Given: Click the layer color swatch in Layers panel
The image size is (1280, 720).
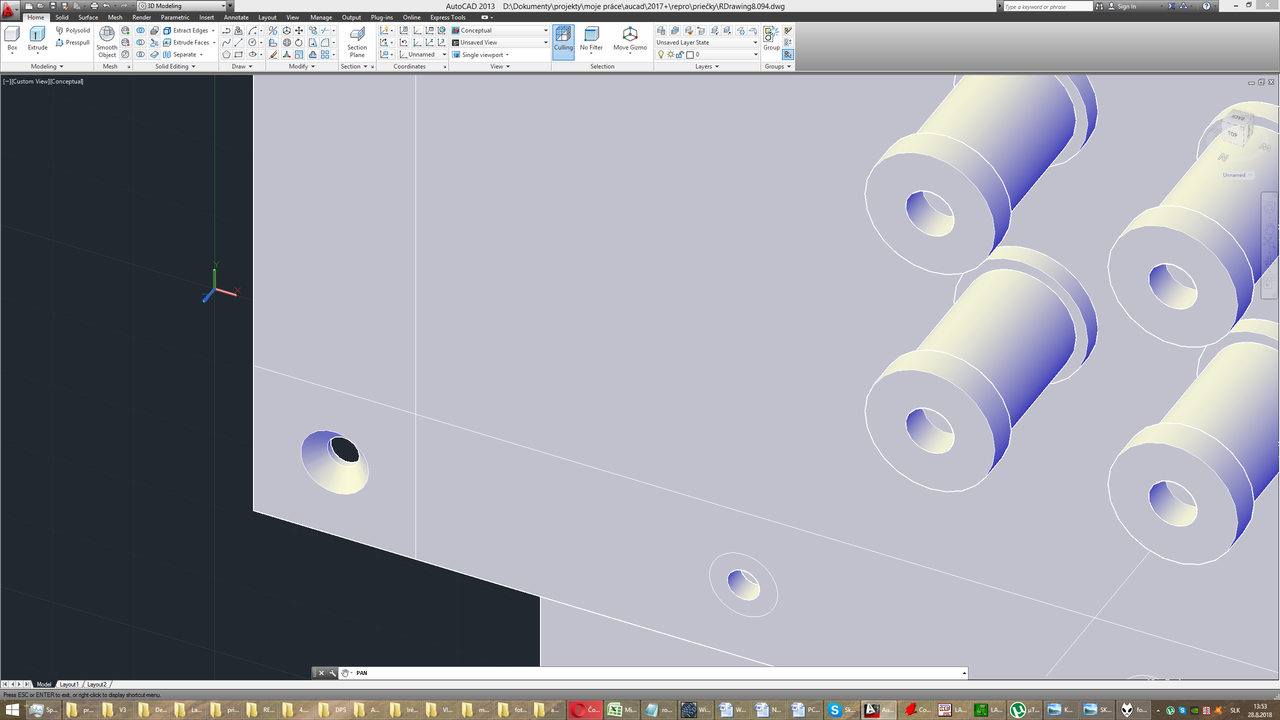Looking at the screenshot, I should click(x=690, y=55).
